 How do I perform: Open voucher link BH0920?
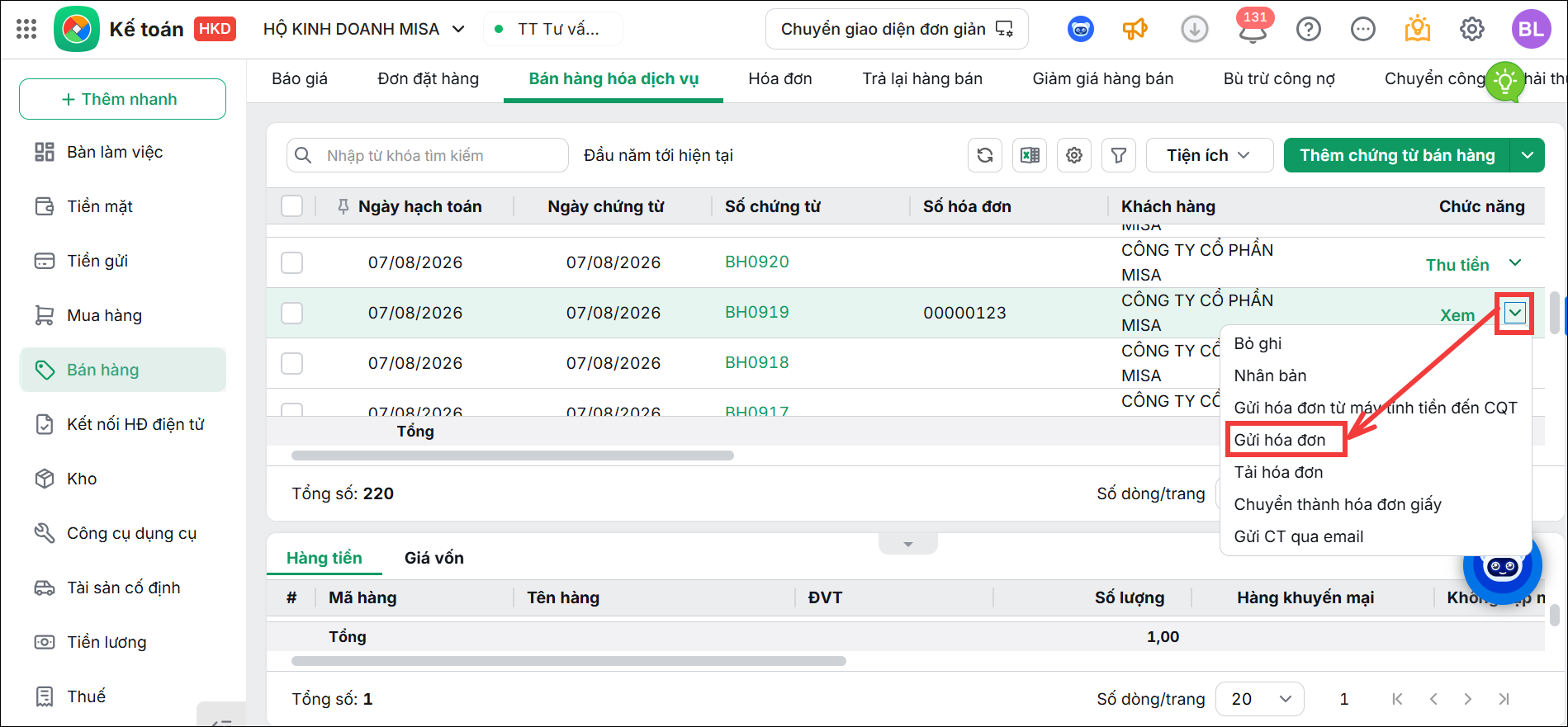coord(756,262)
